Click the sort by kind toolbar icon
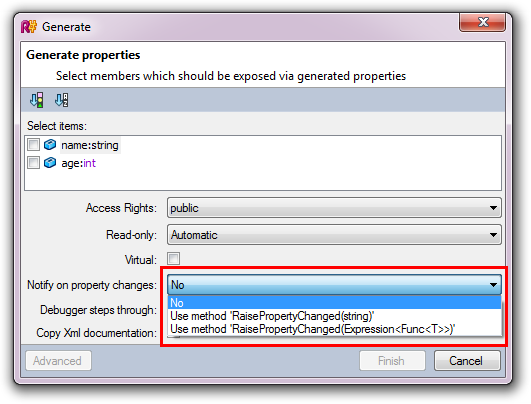 click(37, 100)
